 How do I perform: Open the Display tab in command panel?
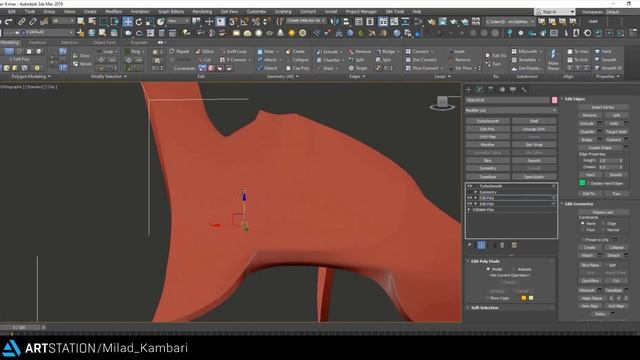pos(513,89)
